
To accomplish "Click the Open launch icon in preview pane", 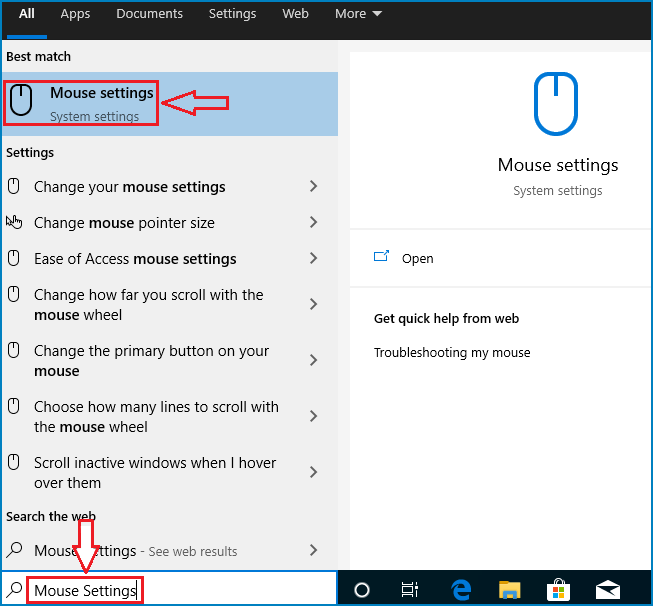I will point(381,256).
